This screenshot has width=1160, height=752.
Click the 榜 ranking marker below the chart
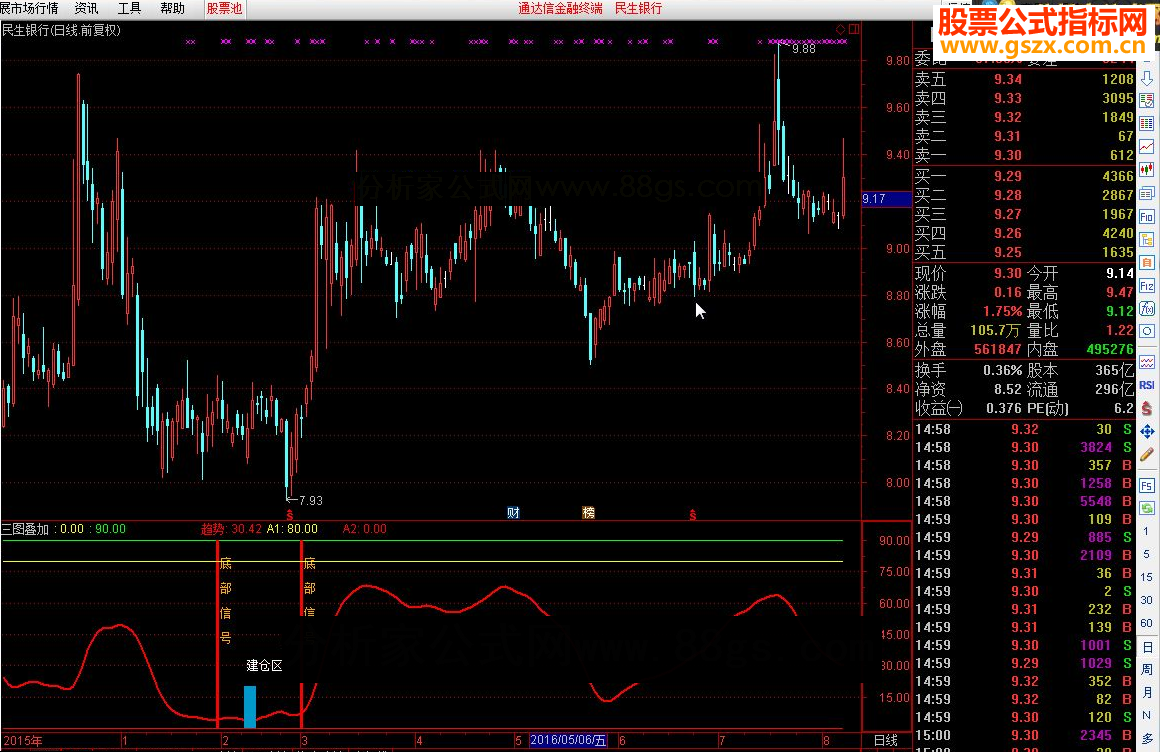pos(588,512)
